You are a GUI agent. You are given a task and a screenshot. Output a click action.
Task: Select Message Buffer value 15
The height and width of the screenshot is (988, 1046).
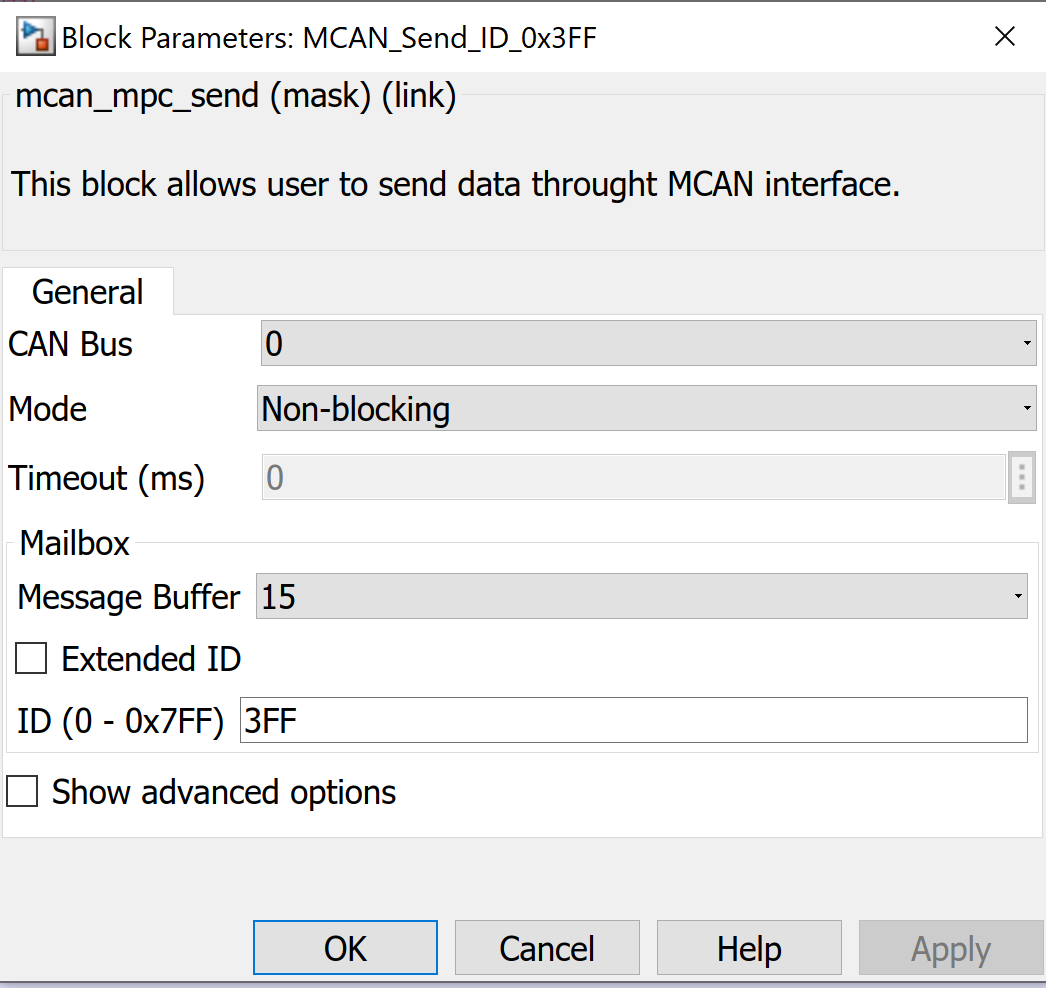tap(600, 596)
